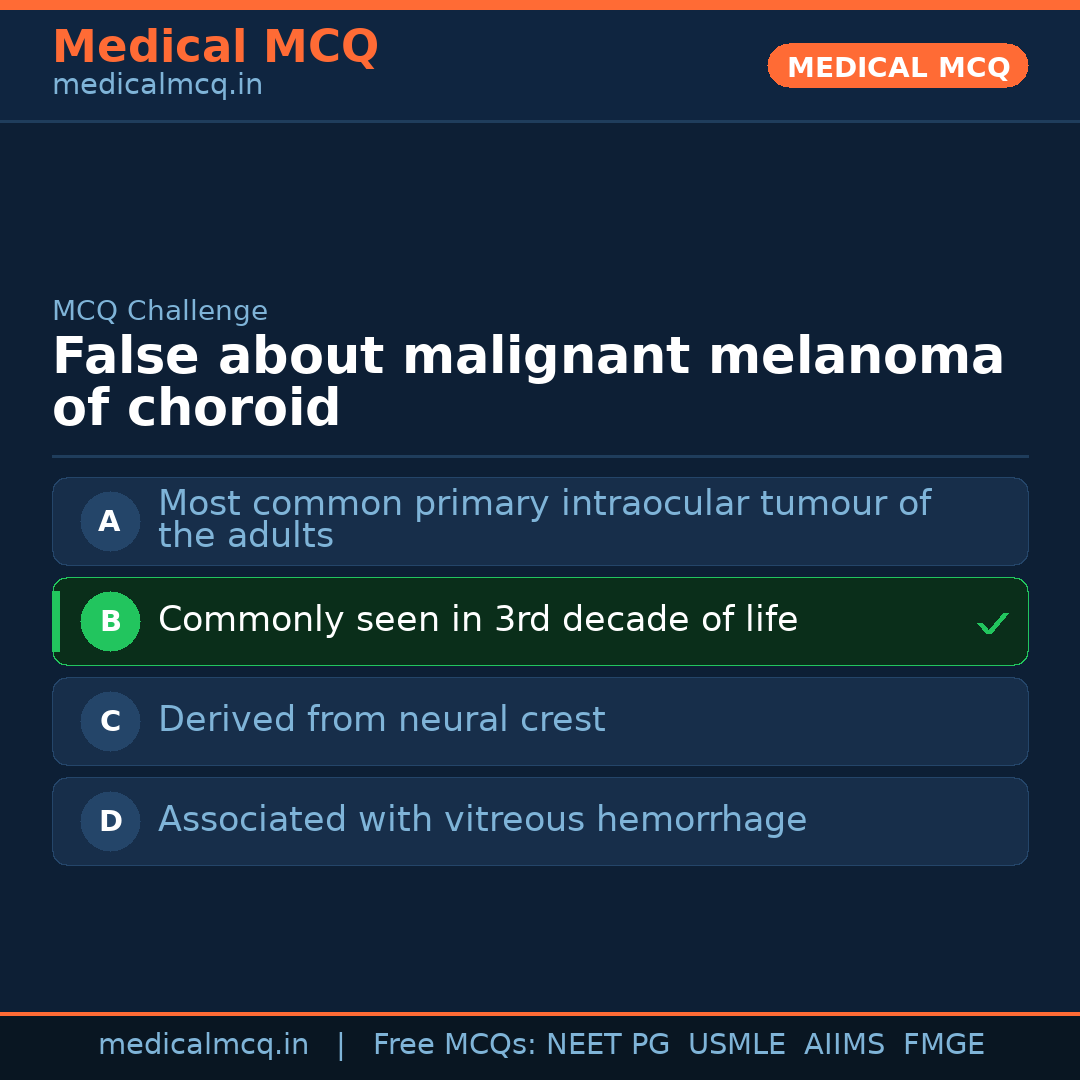This screenshot has height=1080, width=1080.
Task: Click the large "Medical MCQ" header title
Action: tap(215, 47)
